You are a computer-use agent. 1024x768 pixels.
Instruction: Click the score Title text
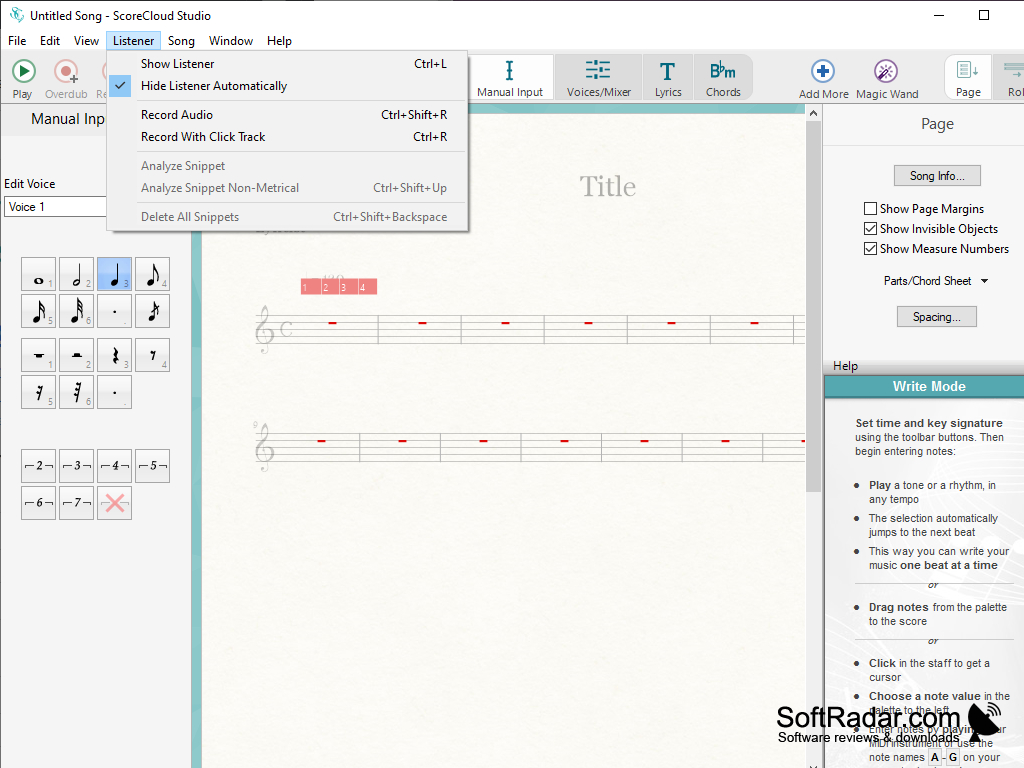pyautogui.click(x=607, y=187)
